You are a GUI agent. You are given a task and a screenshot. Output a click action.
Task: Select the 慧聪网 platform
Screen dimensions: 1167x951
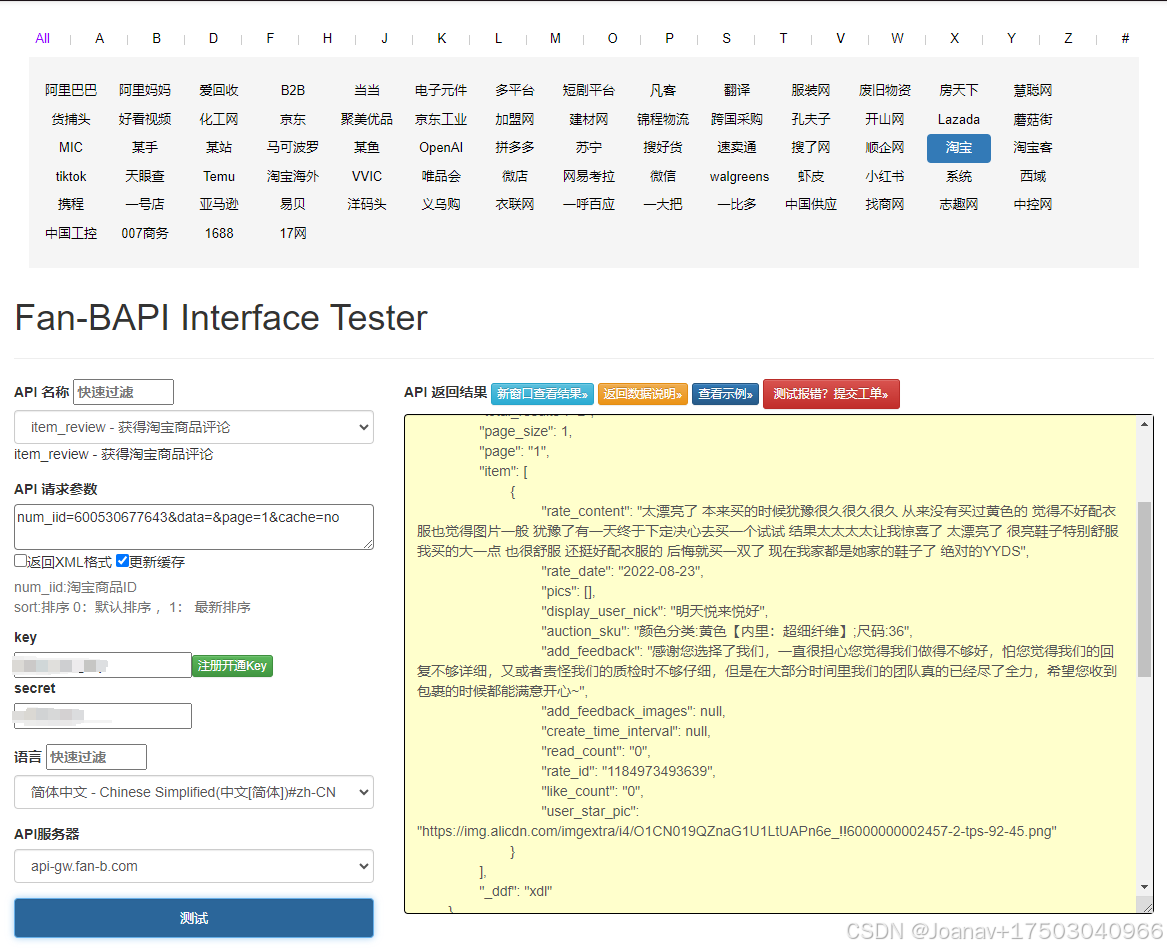click(1032, 90)
